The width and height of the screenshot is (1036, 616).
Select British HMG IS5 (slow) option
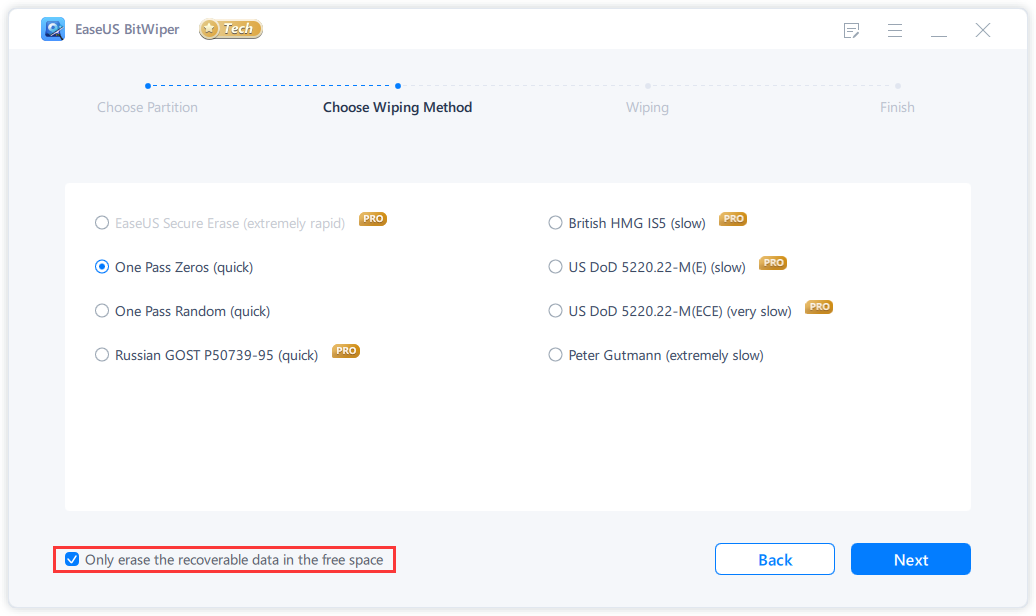(x=556, y=223)
